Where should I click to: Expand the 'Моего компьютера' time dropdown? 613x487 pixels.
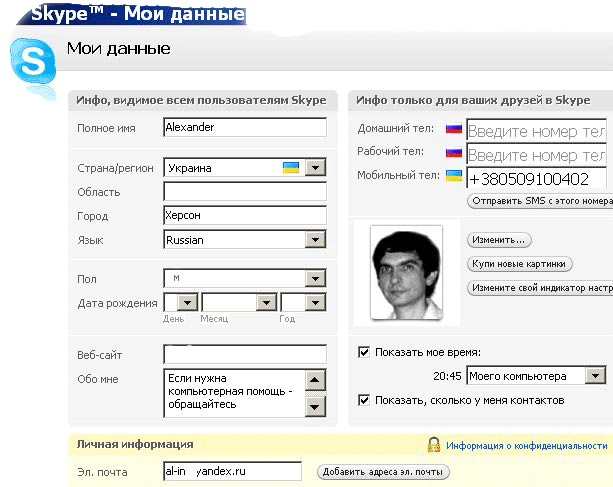[x=596, y=376]
